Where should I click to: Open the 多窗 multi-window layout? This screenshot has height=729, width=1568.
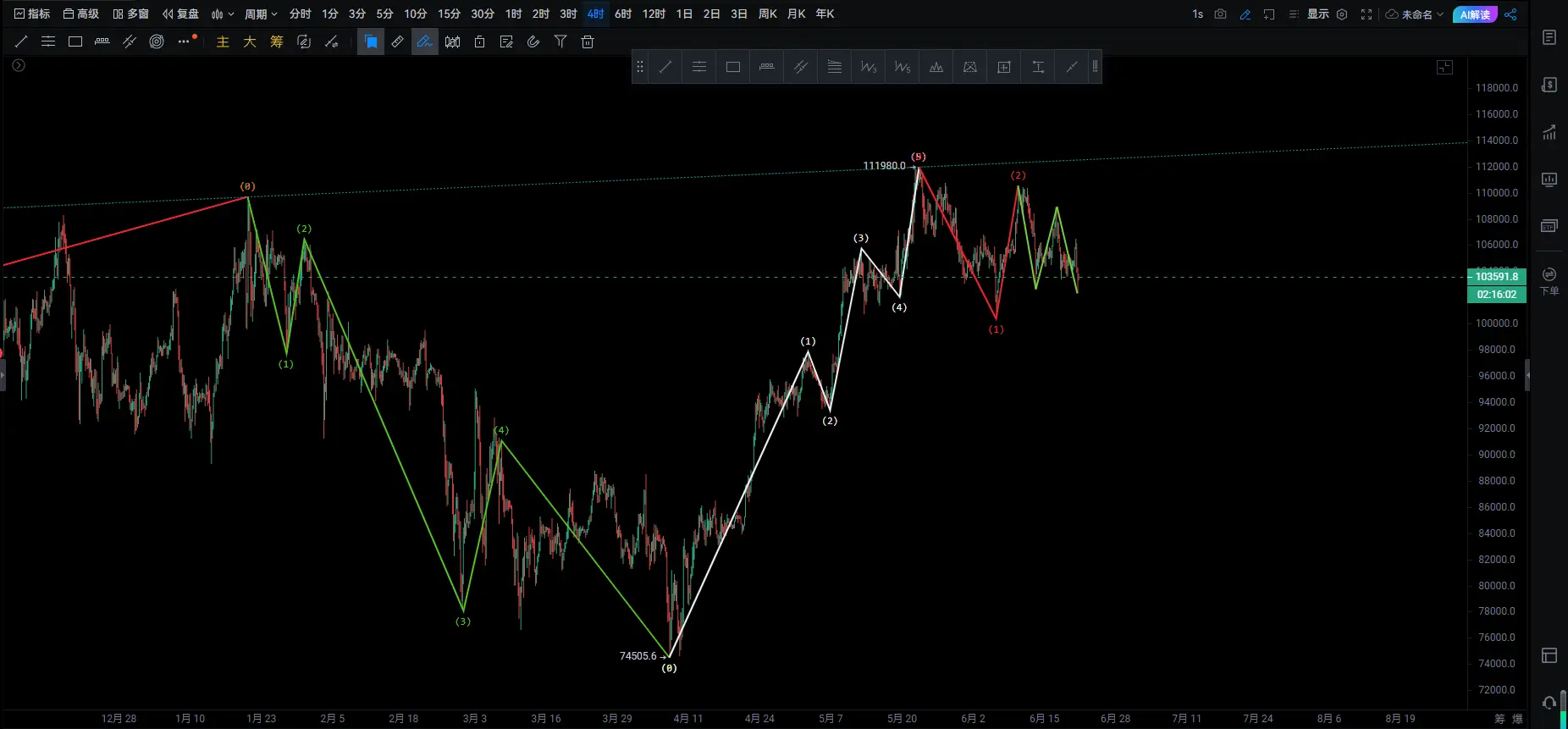[x=131, y=14]
